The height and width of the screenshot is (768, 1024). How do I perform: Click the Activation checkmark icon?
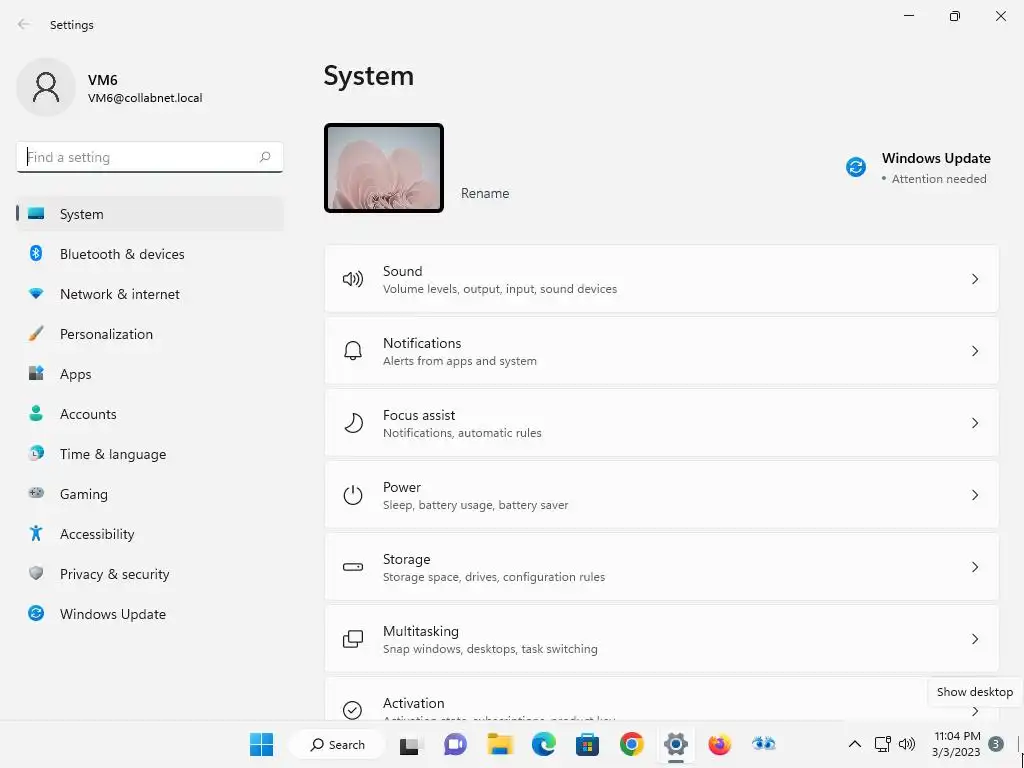coord(353,710)
